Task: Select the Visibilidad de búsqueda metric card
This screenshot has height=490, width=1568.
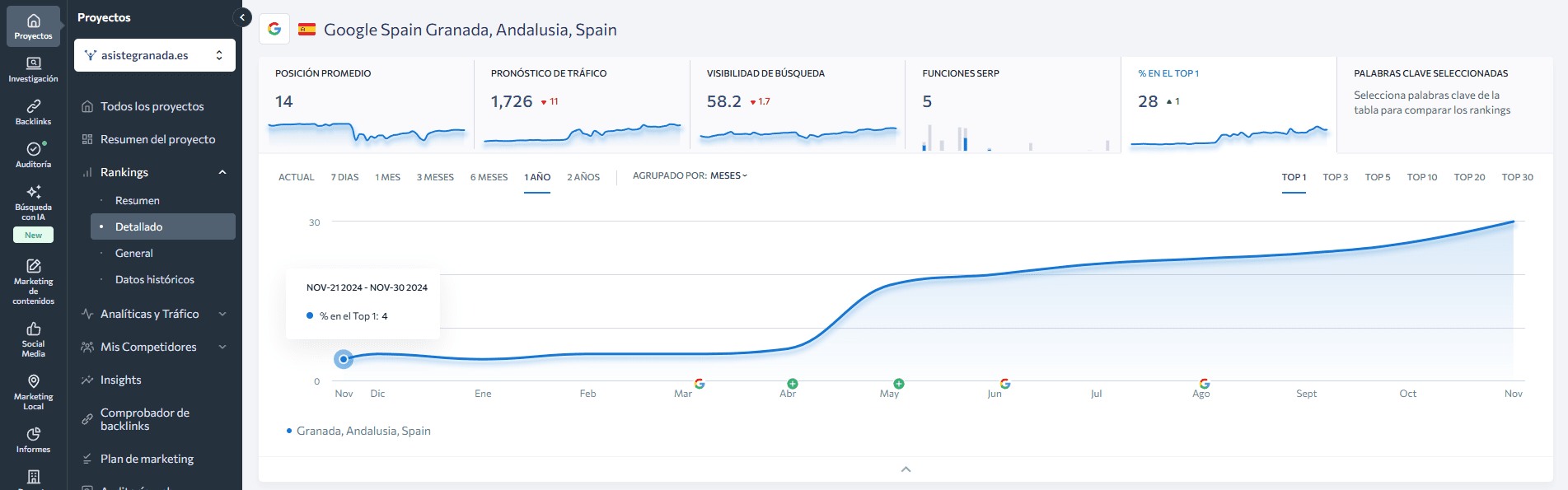Action: tap(797, 104)
